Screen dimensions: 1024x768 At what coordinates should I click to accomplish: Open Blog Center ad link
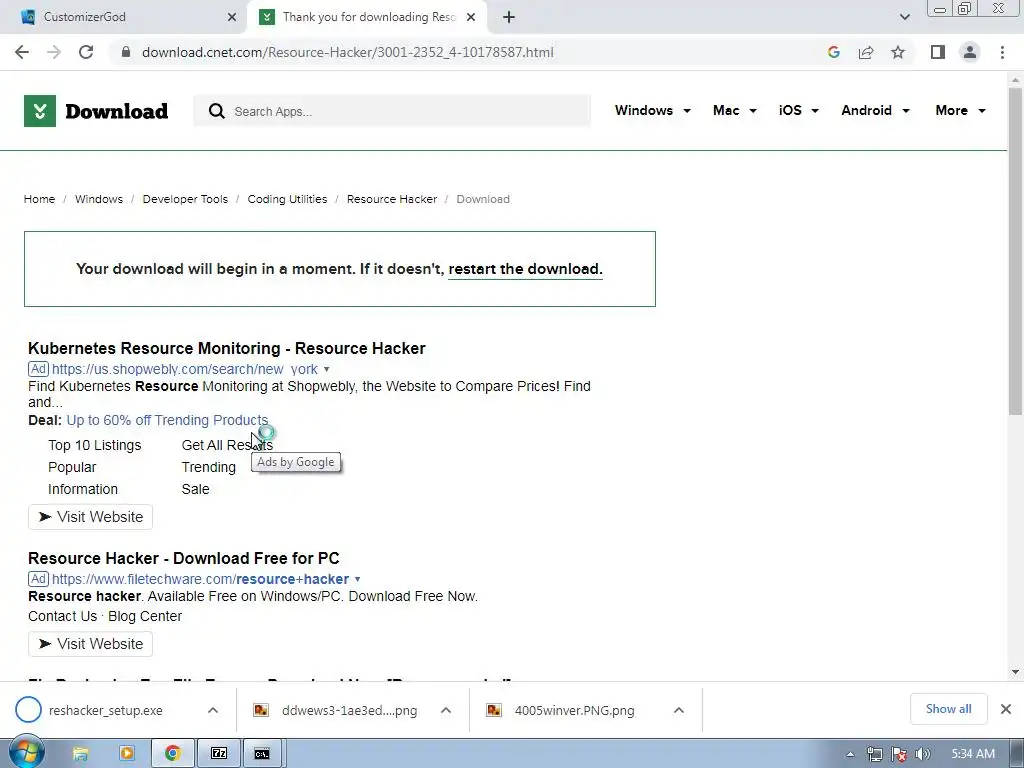point(145,616)
